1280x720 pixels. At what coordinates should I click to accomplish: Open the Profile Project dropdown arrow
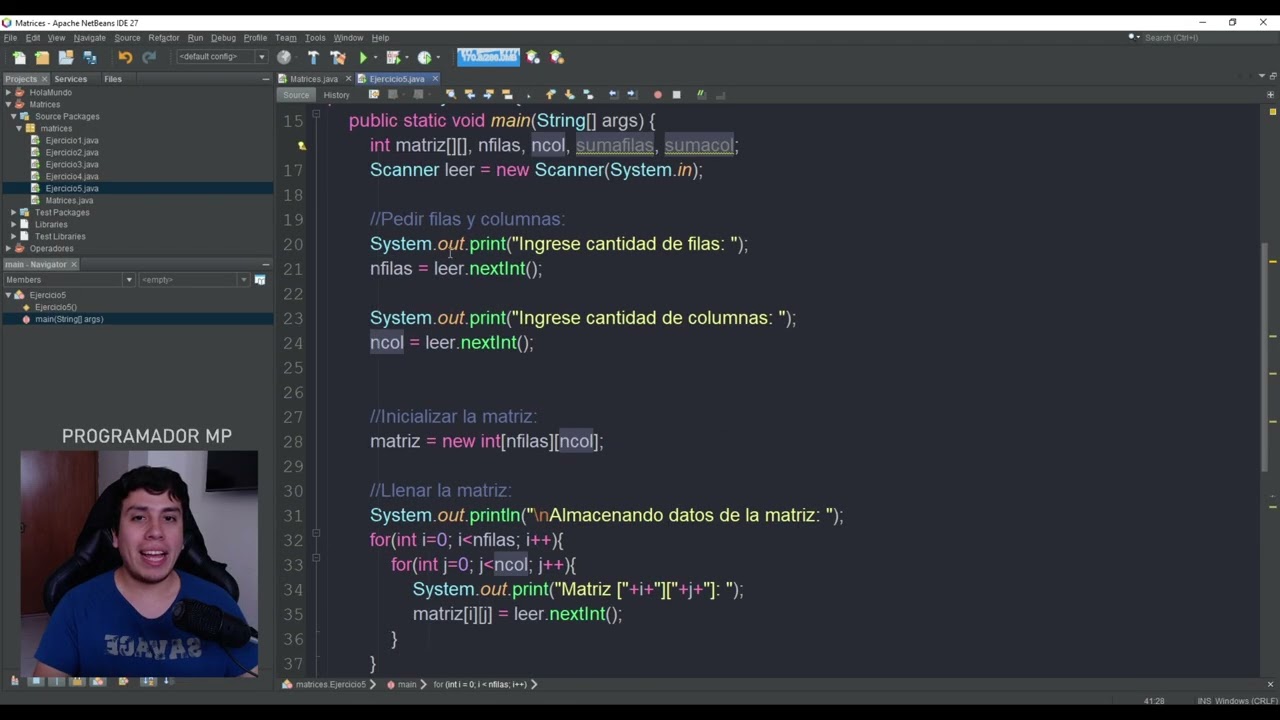coord(438,57)
